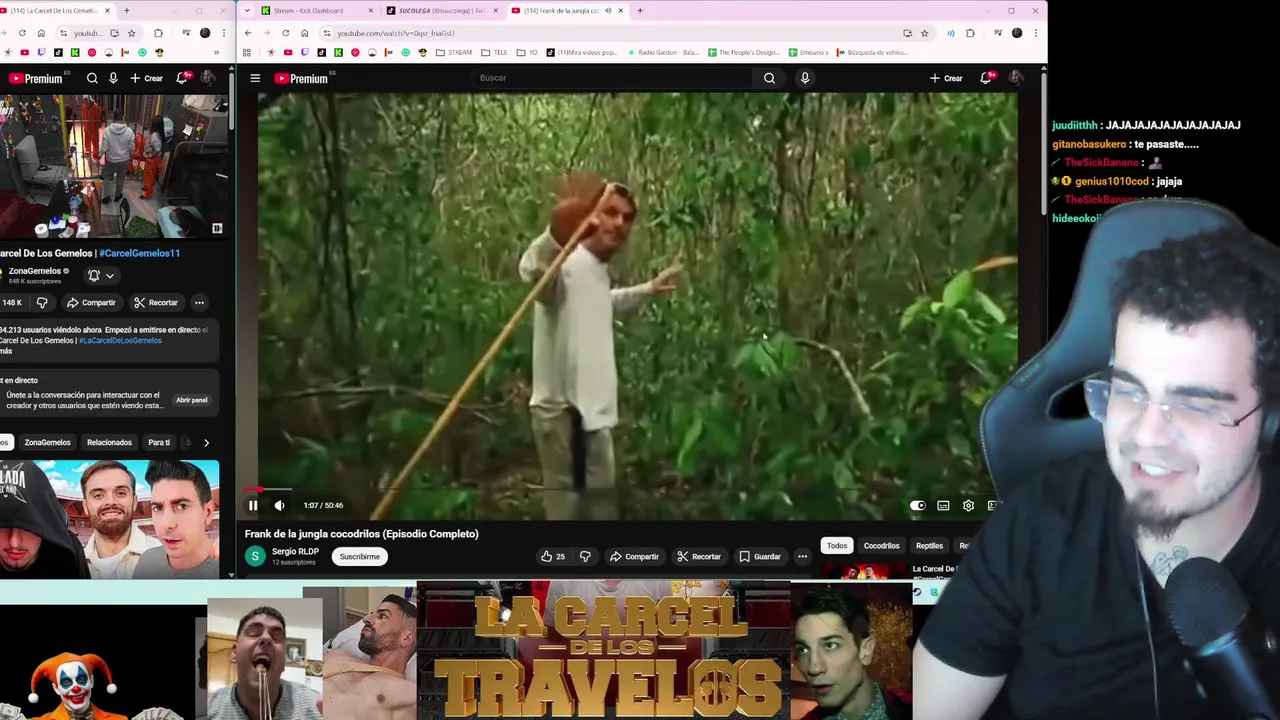Screen dimensions: 1280x720
Task: Select the ZonaGemelos chip in the left window
Action: (47, 442)
